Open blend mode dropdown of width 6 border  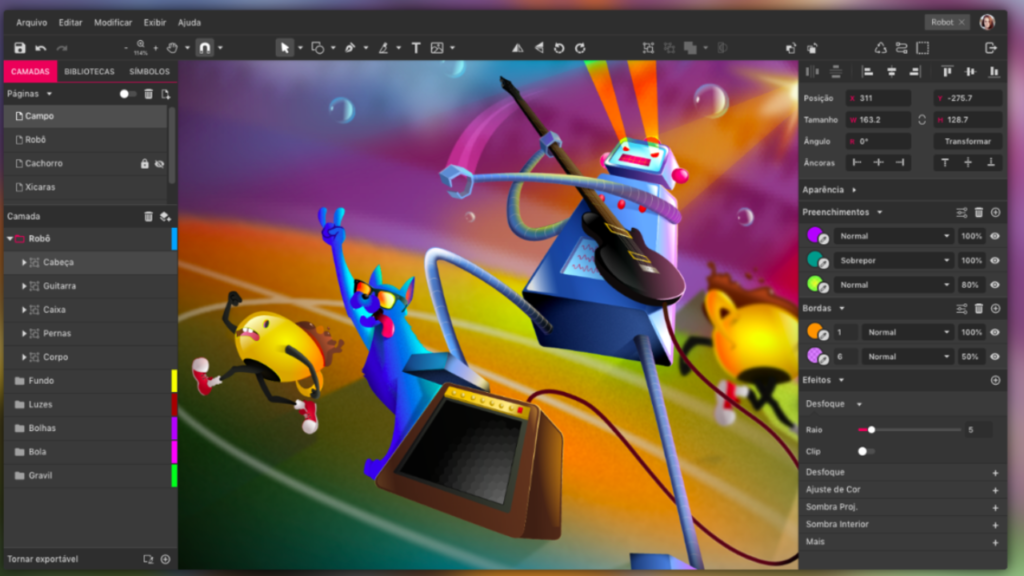[x=907, y=357]
